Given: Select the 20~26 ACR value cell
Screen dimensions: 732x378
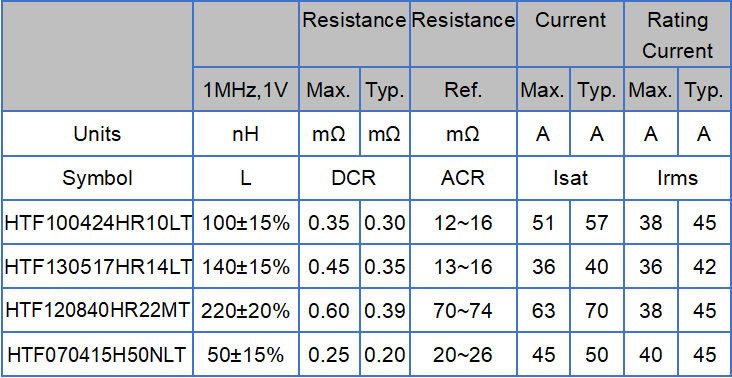Looking at the screenshot, I should click(463, 354).
